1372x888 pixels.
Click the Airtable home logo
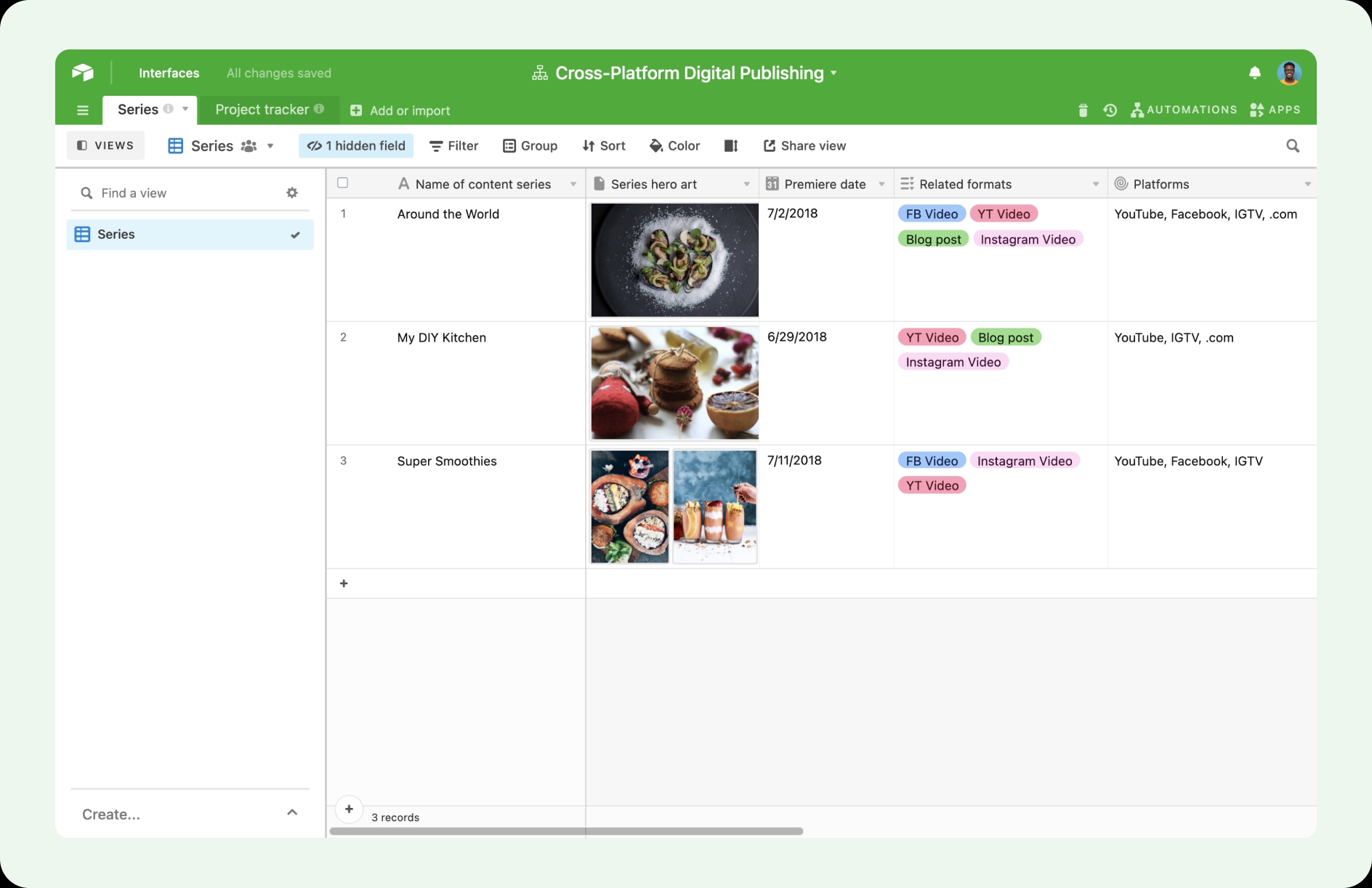[83, 73]
